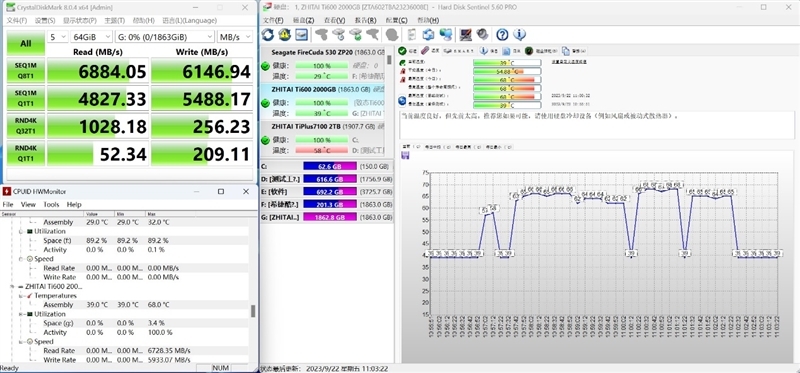Open the MB/s unit dropdown
This screenshot has height=373, width=800.
point(235,37)
